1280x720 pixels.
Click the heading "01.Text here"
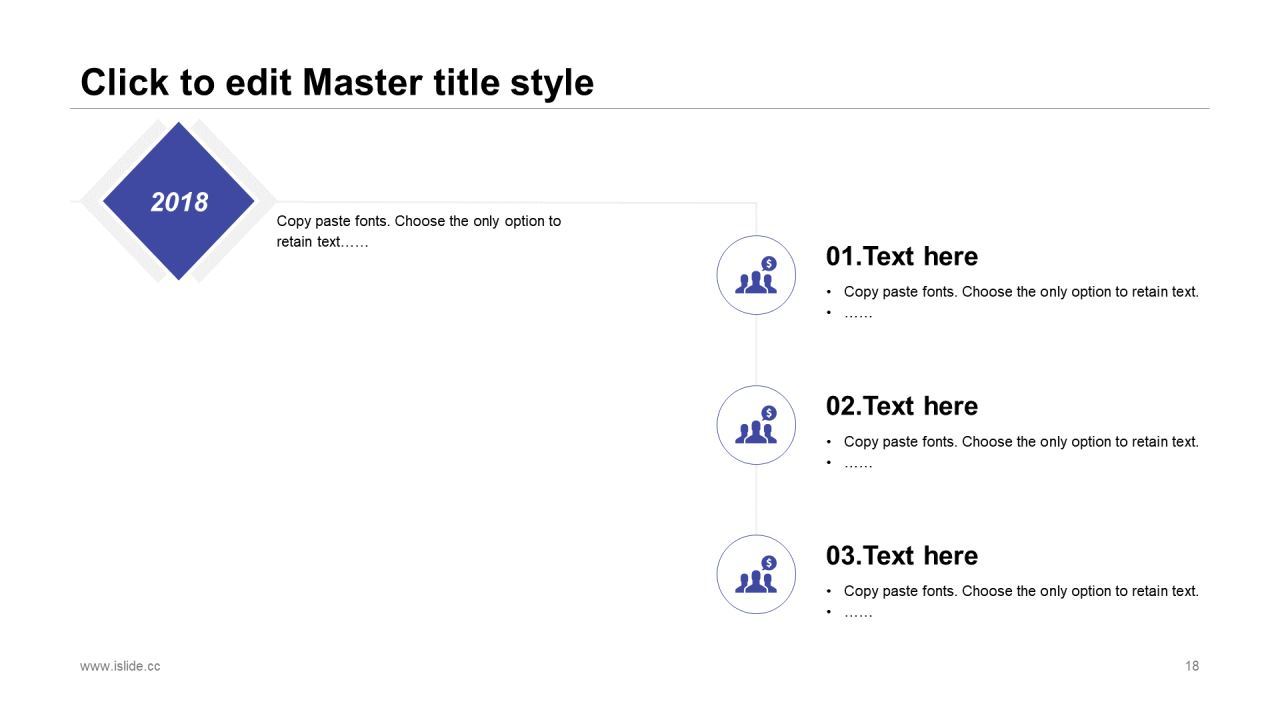point(902,256)
